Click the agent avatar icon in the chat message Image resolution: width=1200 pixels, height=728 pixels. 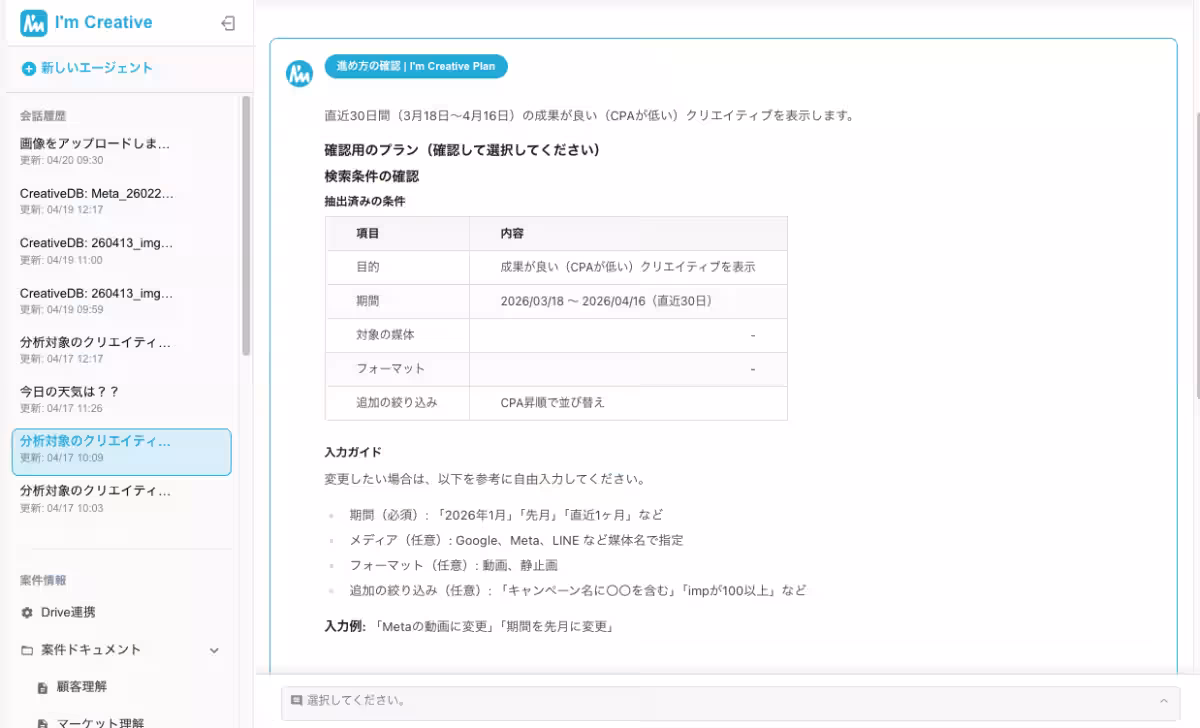coord(299,72)
